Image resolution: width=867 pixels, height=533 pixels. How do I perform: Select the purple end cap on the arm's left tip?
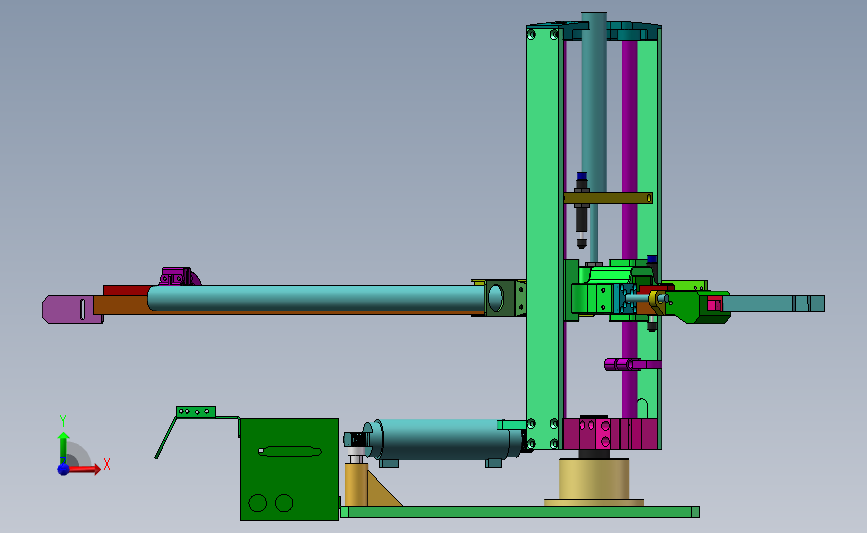71,309
